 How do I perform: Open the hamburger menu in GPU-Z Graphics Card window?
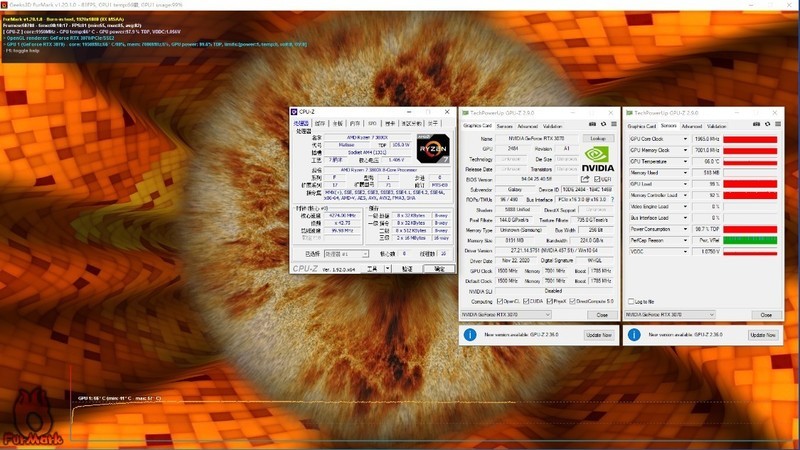[614, 124]
